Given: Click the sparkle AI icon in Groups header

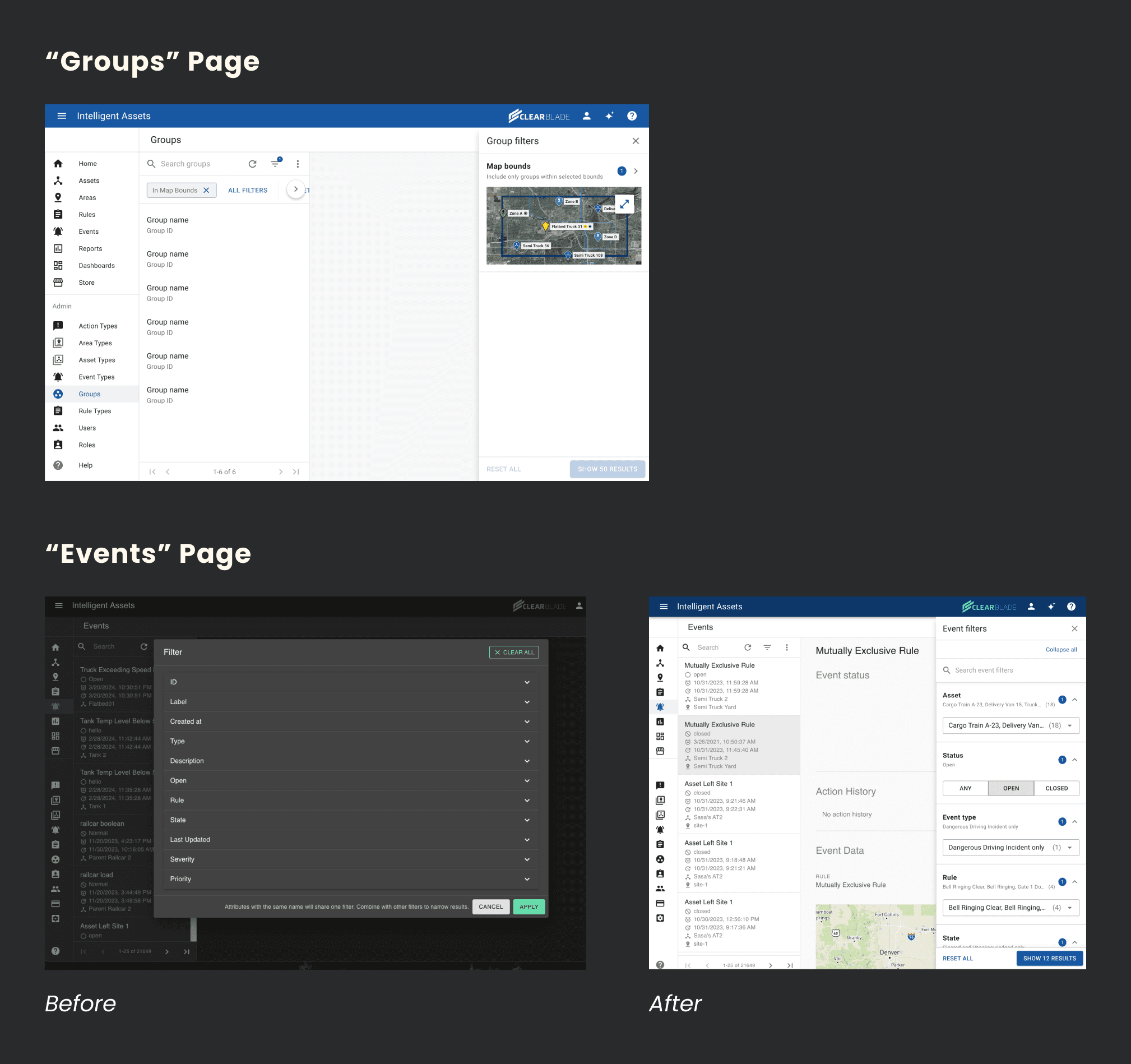Looking at the screenshot, I should pyautogui.click(x=609, y=116).
